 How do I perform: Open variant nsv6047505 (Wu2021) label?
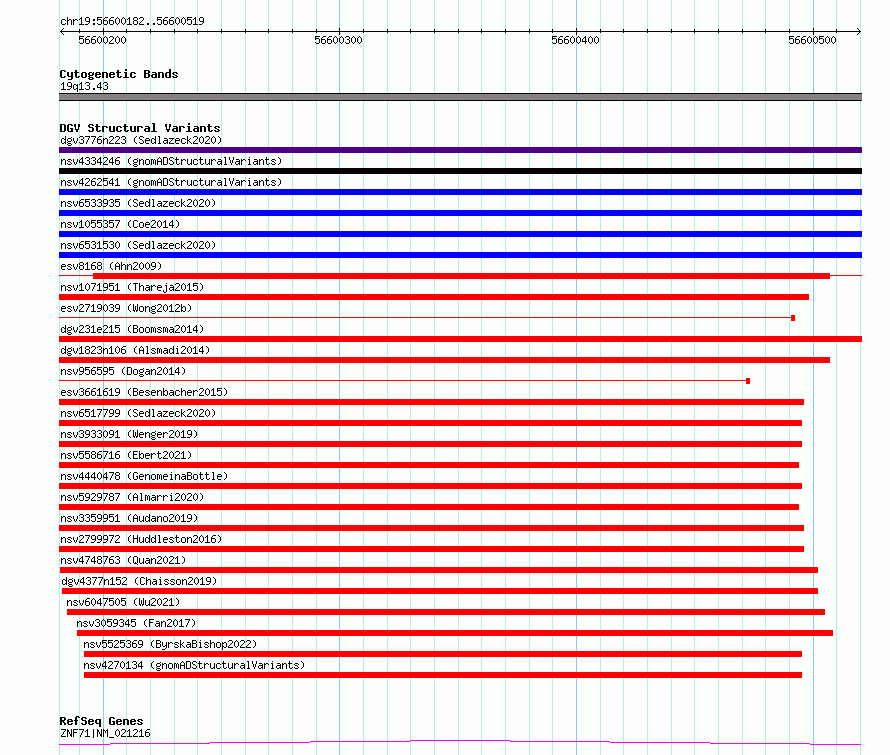[123, 602]
